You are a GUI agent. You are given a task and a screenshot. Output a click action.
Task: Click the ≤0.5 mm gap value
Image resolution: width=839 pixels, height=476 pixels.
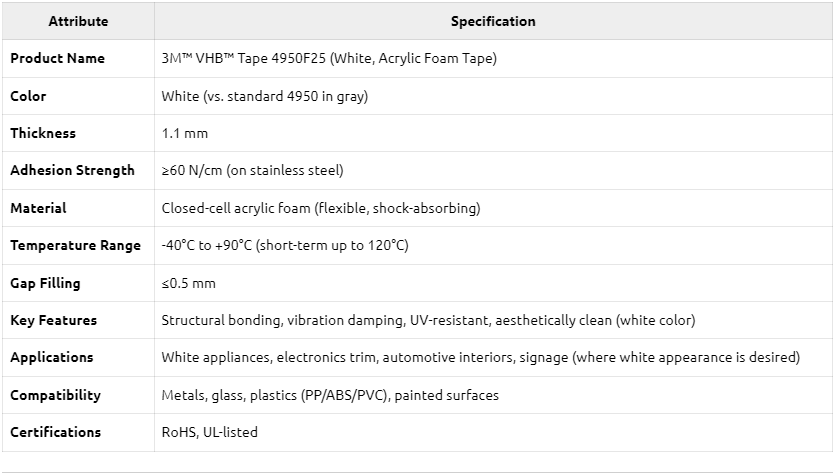coord(188,283)
